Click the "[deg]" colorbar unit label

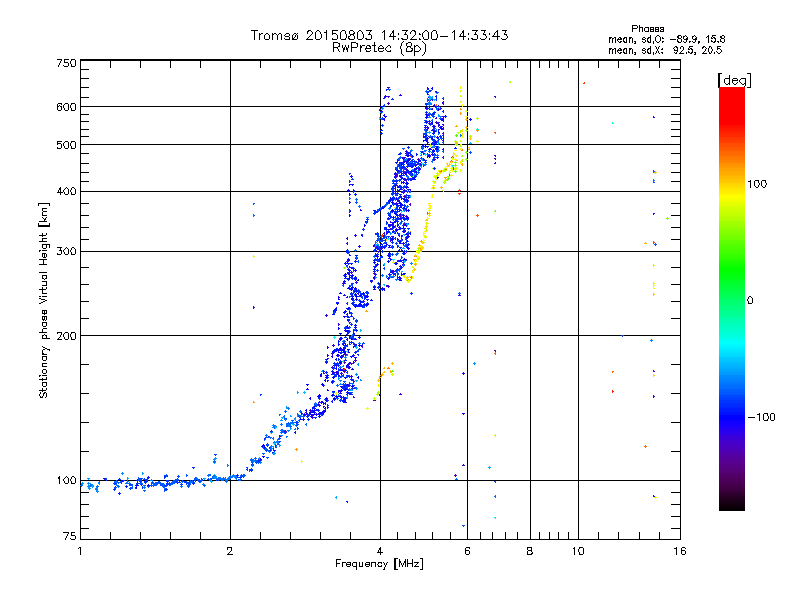coord(734,80)
